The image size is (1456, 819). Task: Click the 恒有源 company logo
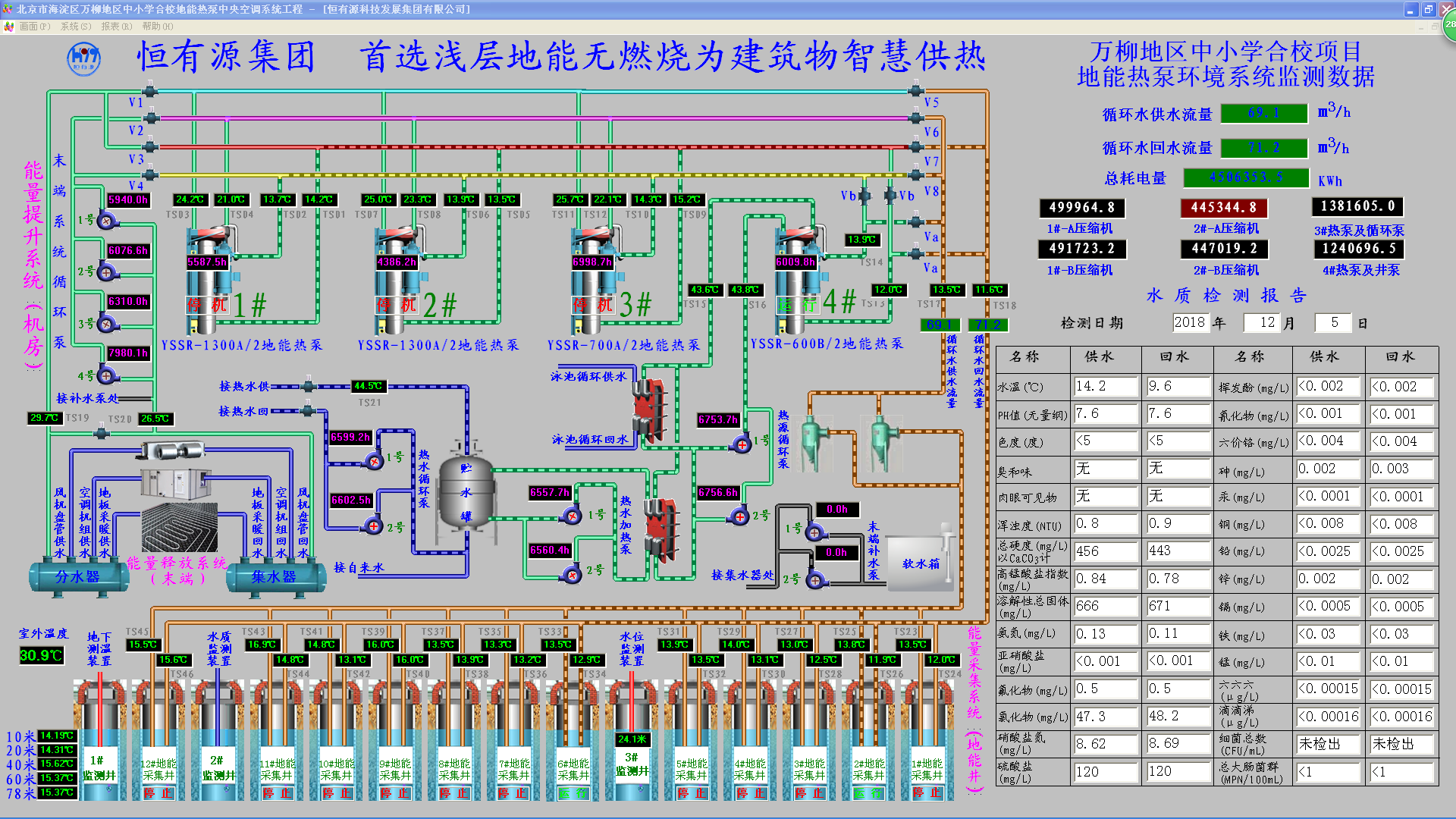pos(83,58)
